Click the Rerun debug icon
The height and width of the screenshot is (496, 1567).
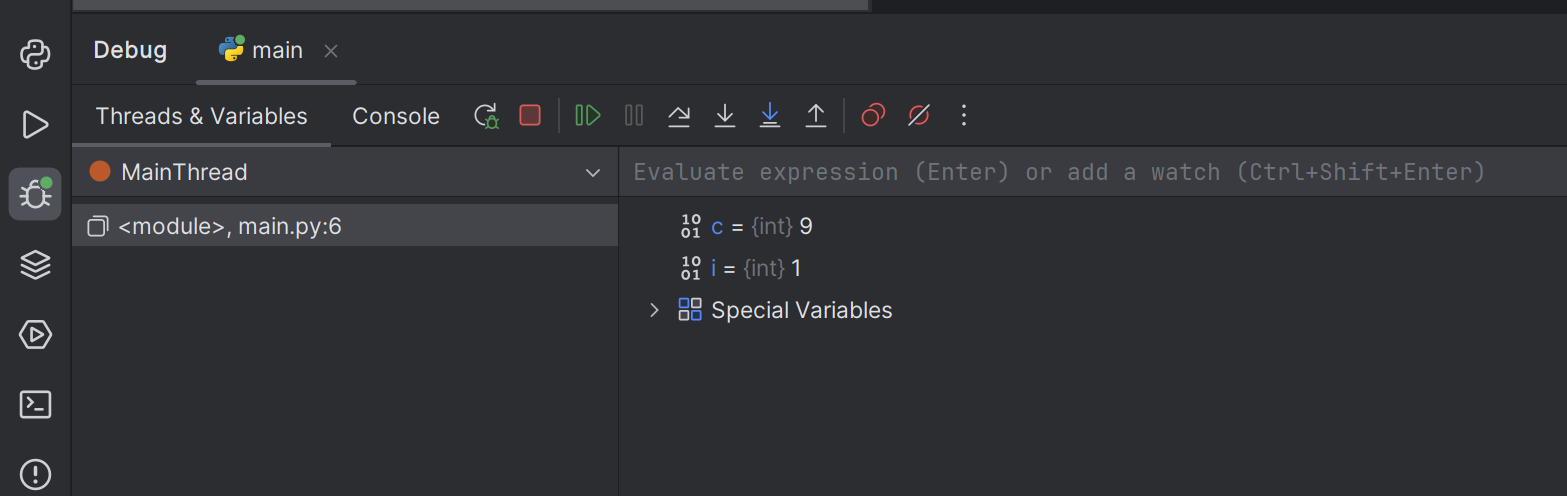[486, 116]
